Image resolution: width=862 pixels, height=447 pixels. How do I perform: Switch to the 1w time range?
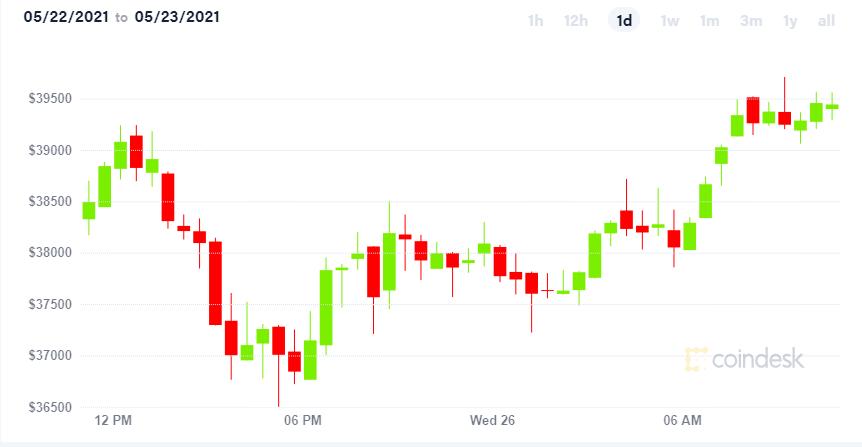point(670,21)
